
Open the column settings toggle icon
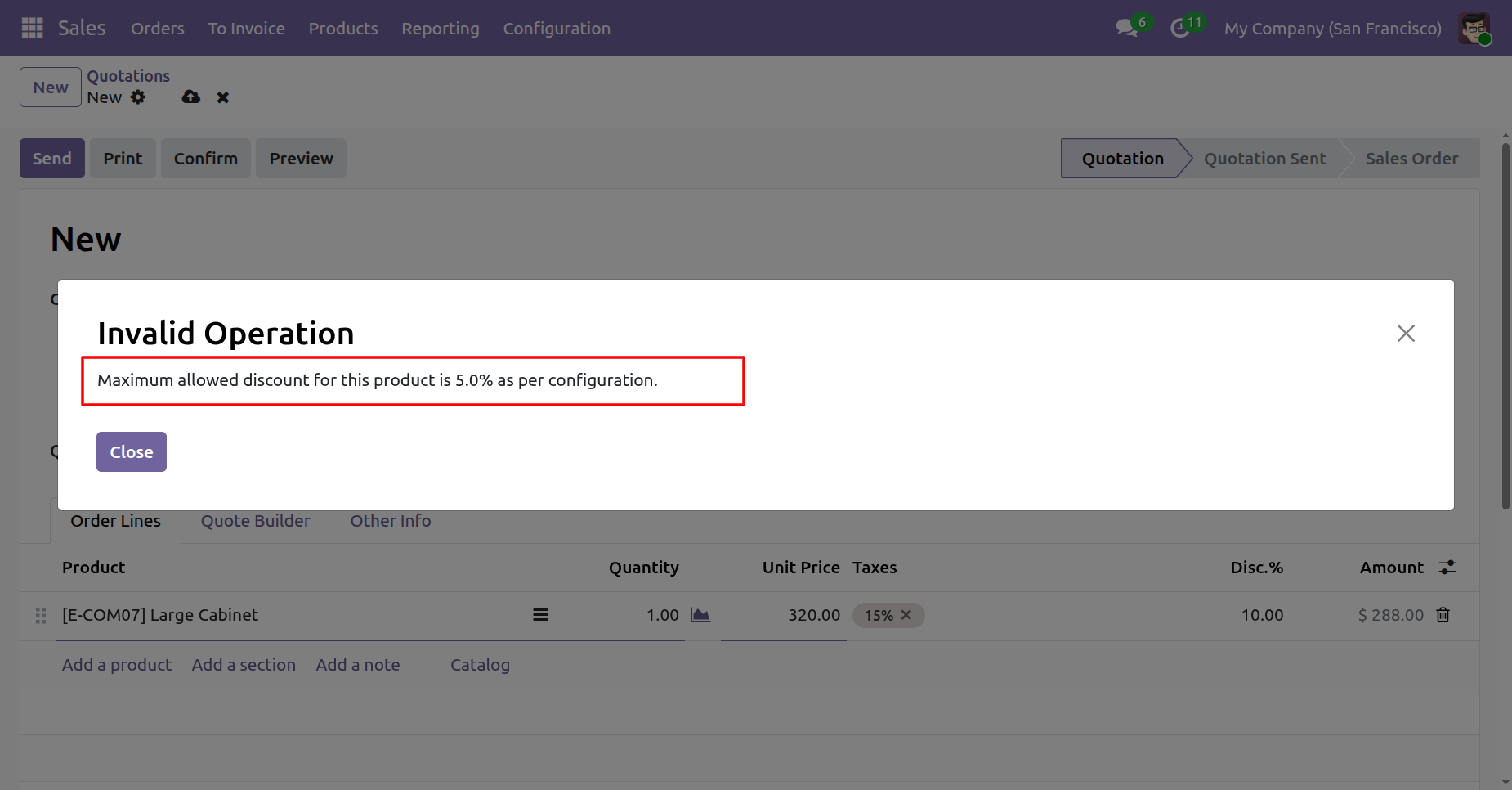pyautogui.click(x=1447, y=568)
